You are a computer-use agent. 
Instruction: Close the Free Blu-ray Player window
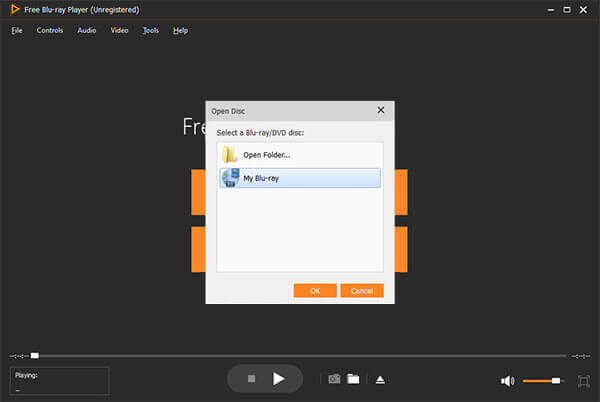point(583,10)
